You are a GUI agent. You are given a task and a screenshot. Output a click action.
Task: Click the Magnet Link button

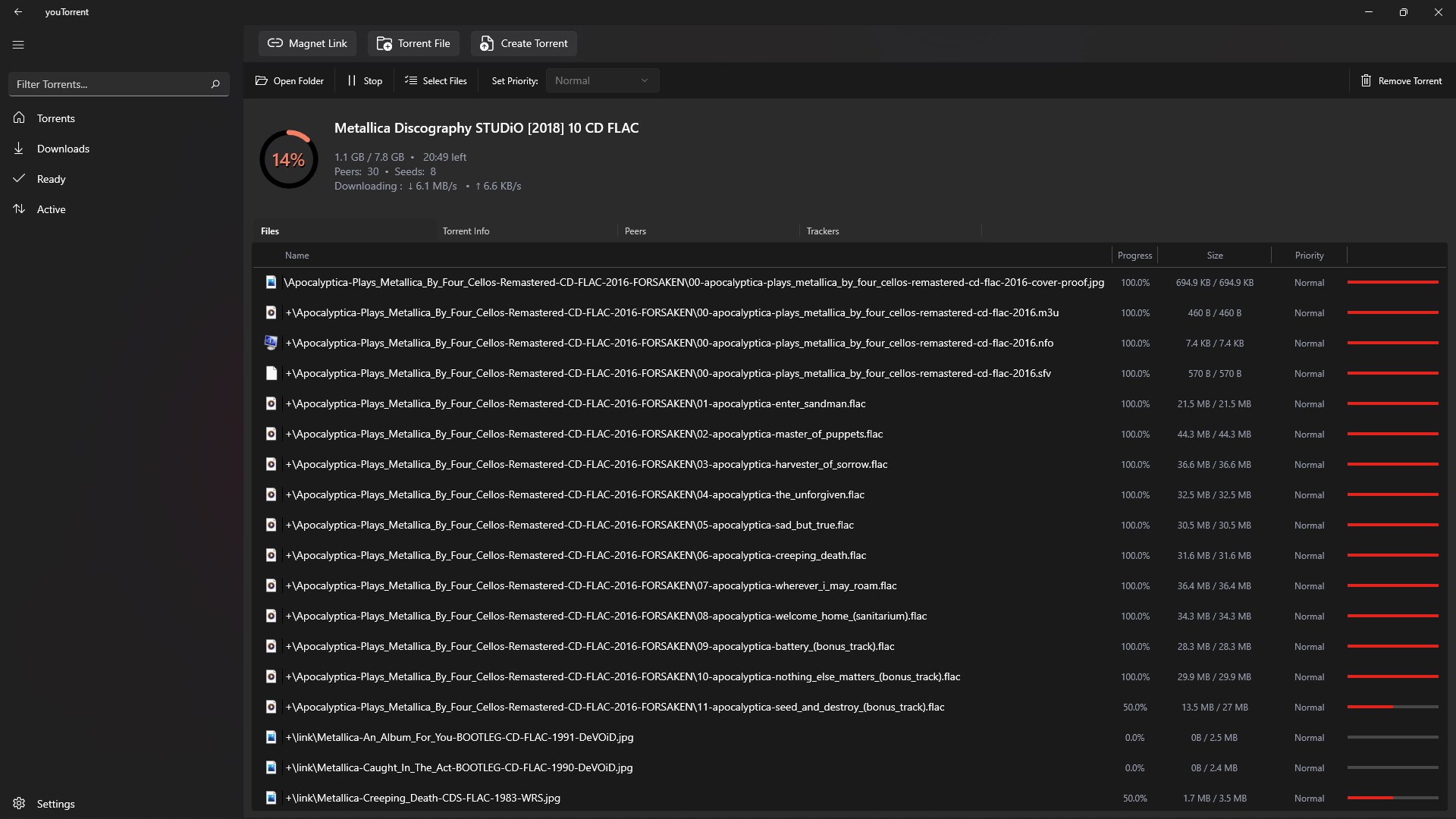[x=307, y=43]
